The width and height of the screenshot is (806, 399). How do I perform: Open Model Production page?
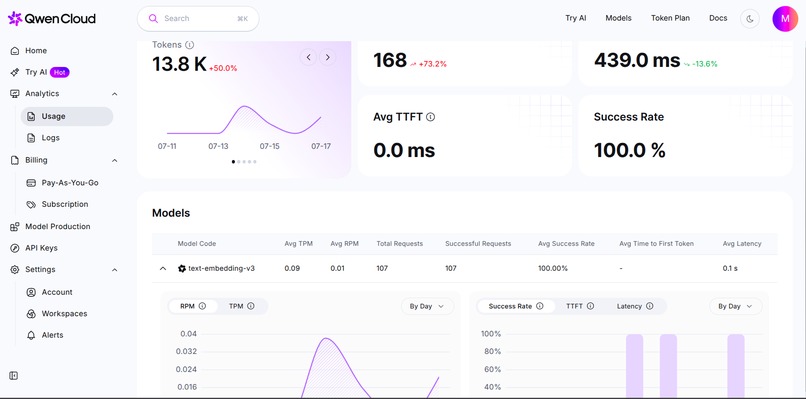click(x=58, y=226)
